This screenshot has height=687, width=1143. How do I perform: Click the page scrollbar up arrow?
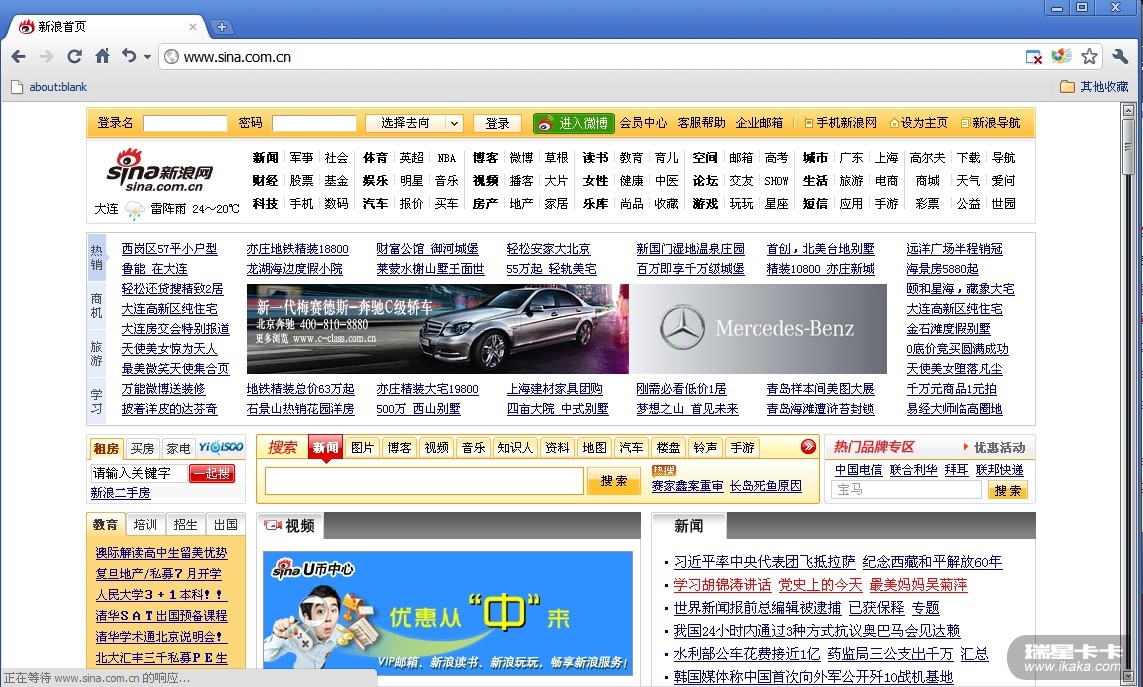pyautogui.click(x=1128, y=111)
